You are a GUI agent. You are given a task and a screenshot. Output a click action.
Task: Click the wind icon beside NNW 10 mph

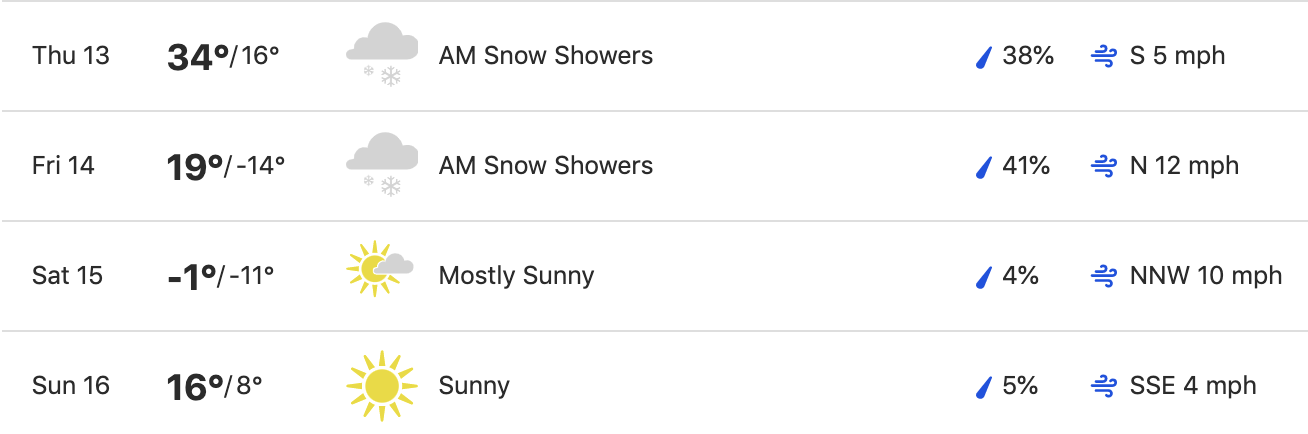pyautogui.click(x=1103, y=277)
